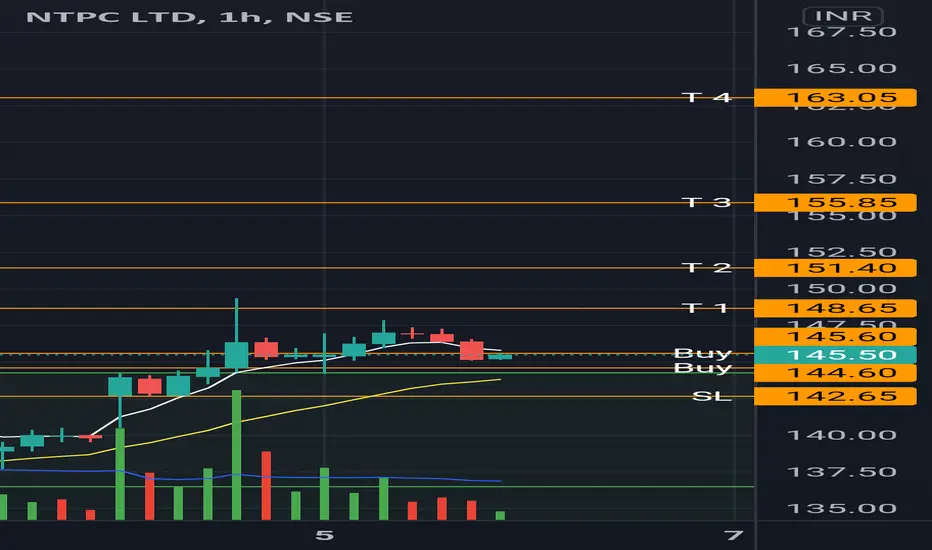Select the SL line label

712,396
